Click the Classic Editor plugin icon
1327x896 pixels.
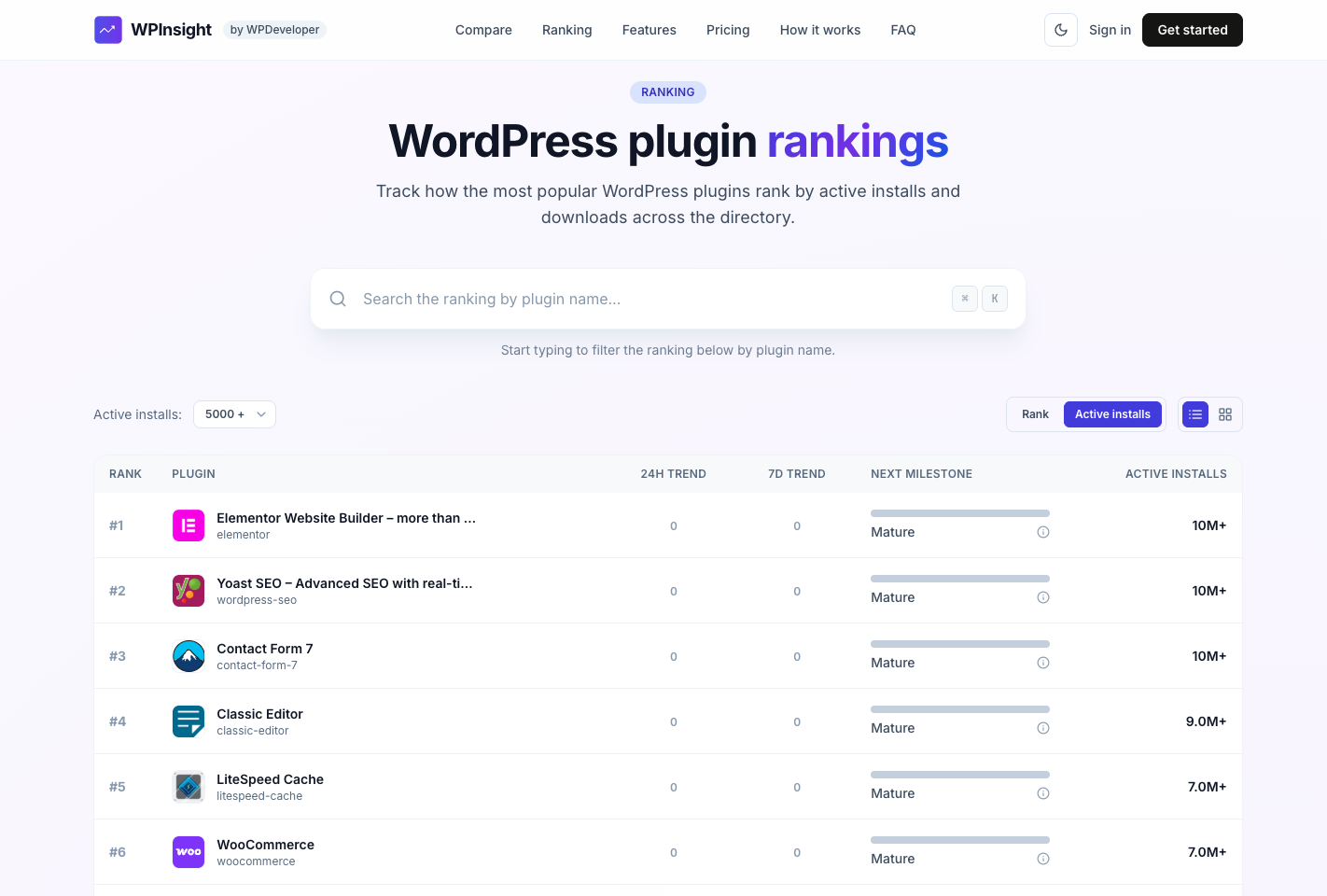click(189, 721)
